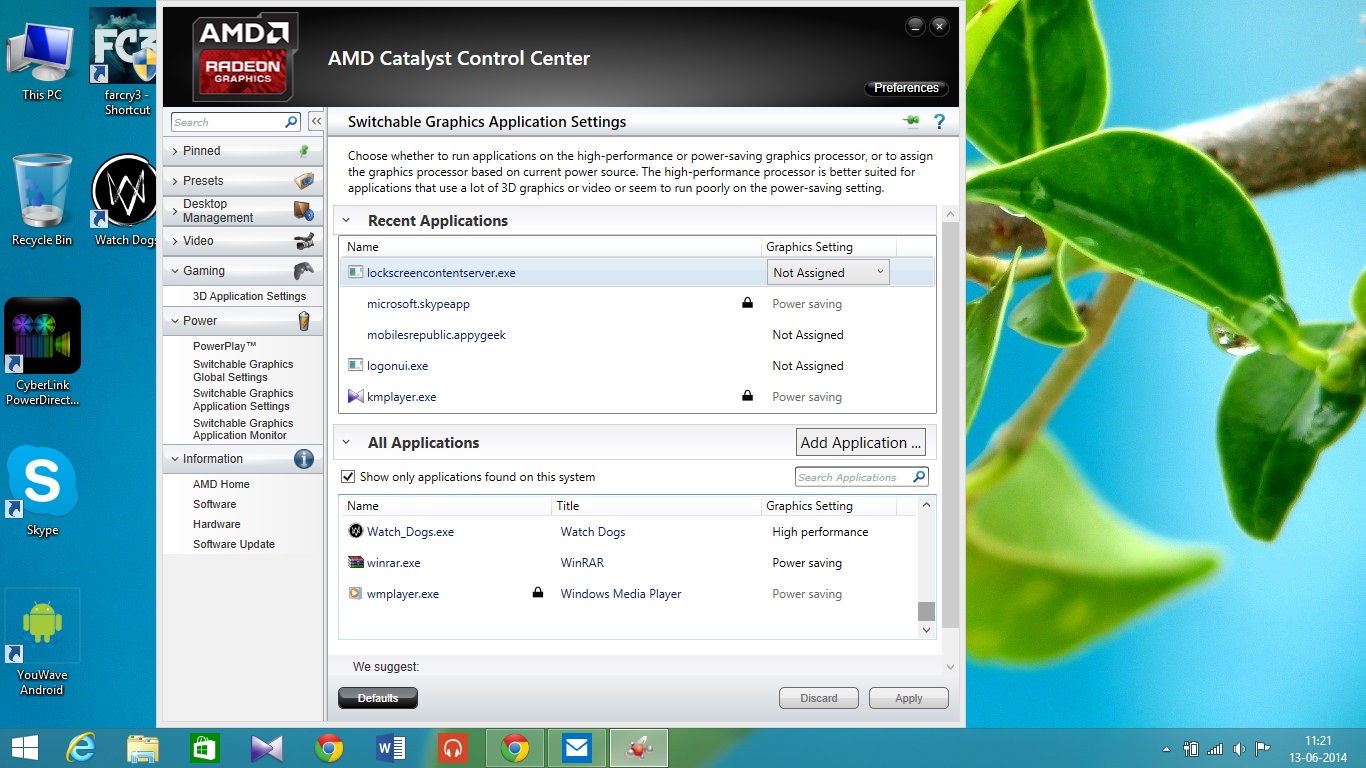Open Skype desktop shortcut

[x=42, y=491]
